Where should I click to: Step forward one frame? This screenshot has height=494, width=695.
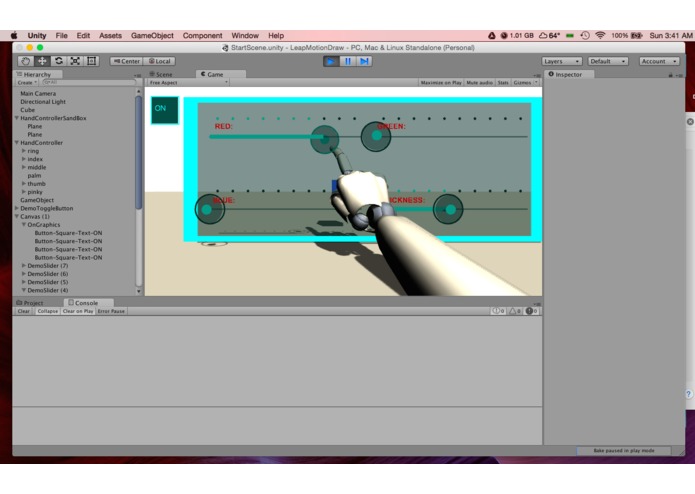tap(364, 61)
